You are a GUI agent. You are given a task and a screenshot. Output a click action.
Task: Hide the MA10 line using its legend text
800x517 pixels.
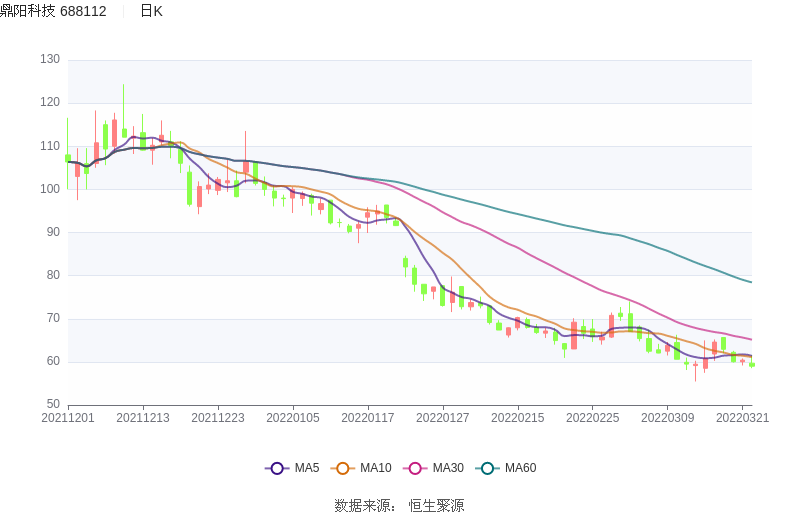(376, 468)
